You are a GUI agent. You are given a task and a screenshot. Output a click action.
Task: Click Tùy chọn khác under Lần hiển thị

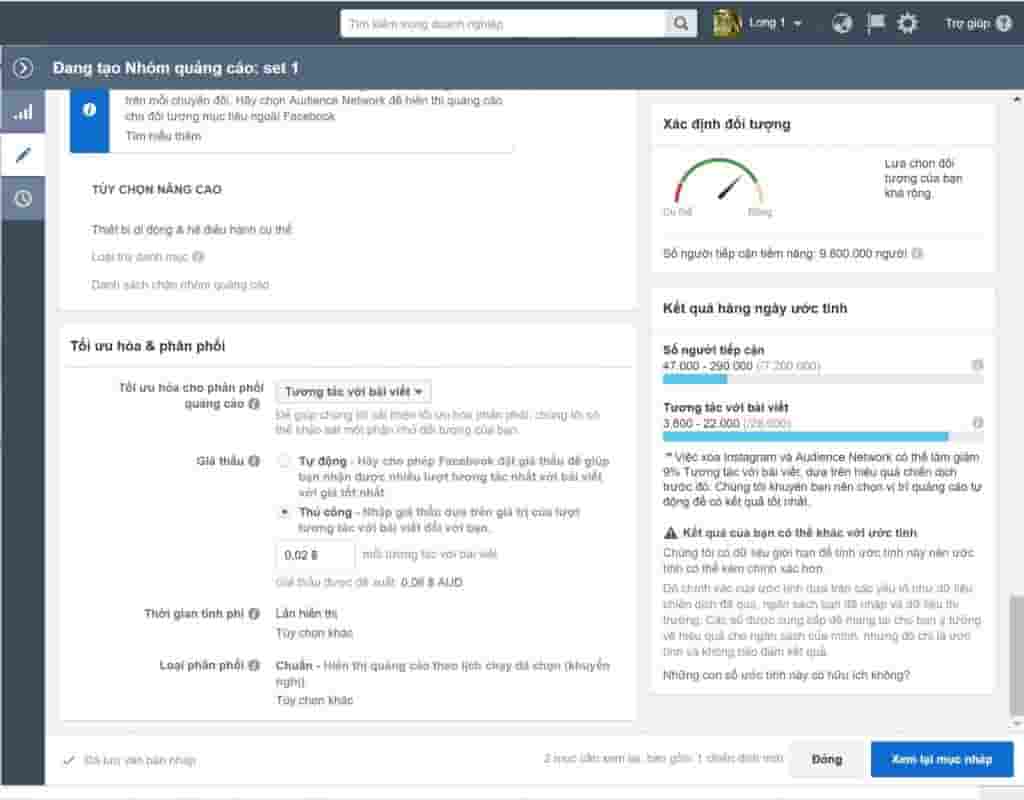314,633
